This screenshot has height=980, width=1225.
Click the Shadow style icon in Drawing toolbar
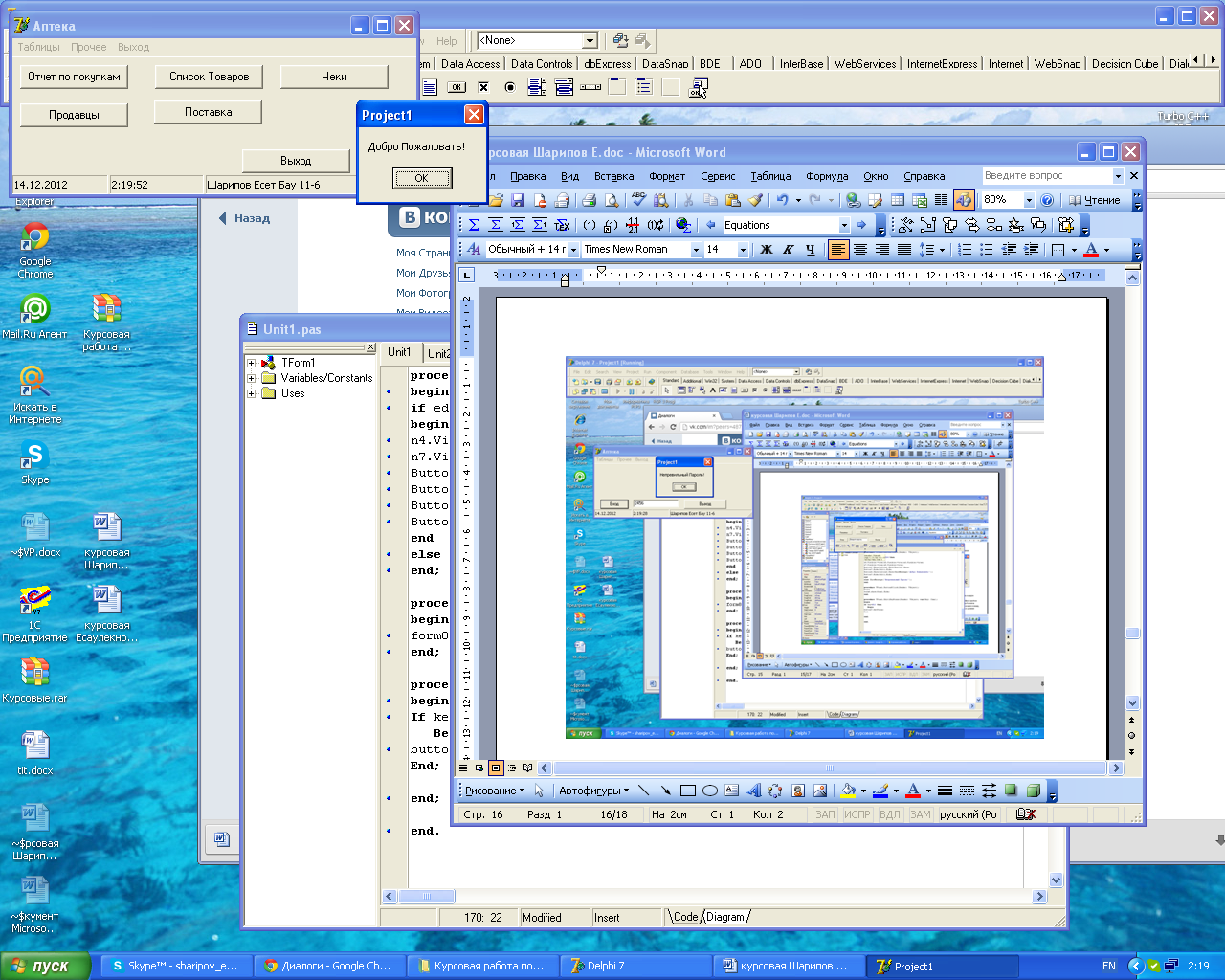1011,791
